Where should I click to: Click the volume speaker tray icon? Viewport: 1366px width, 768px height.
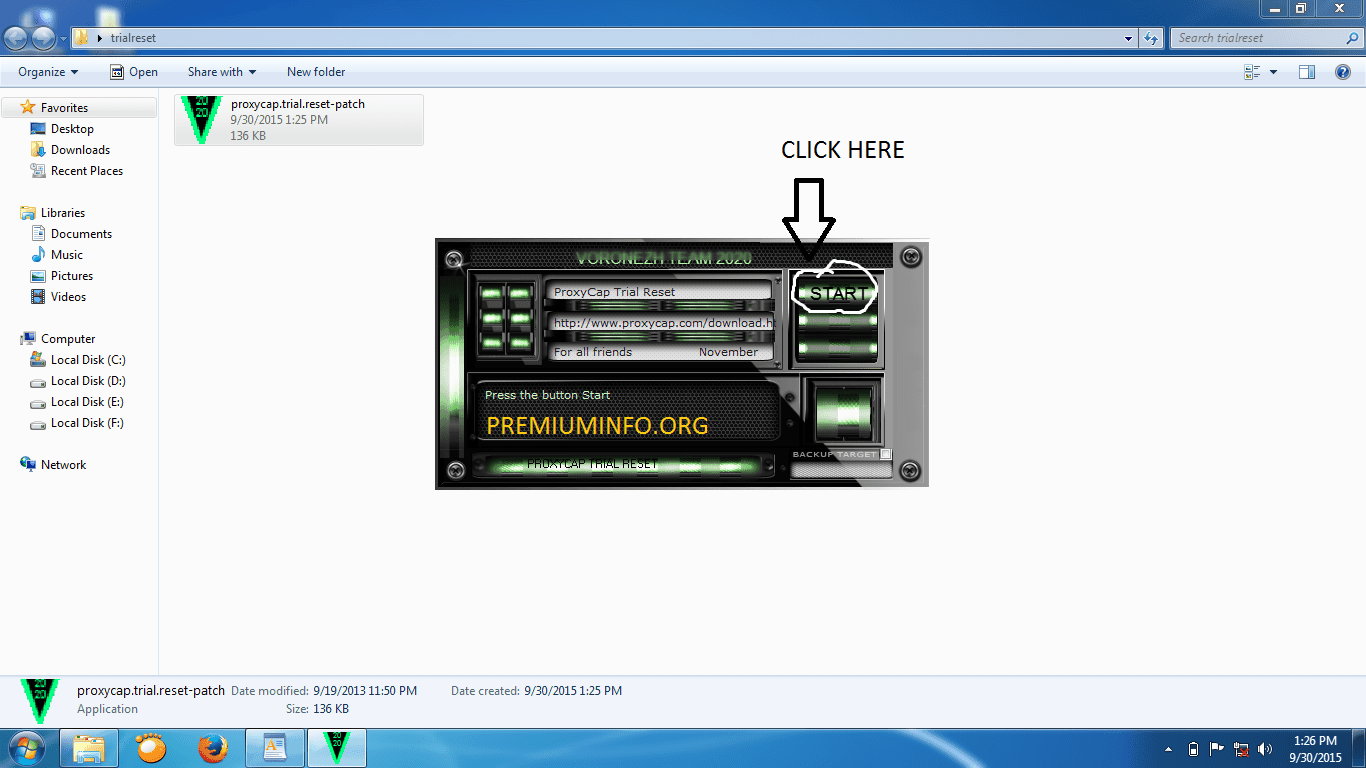(x=1265, y=749)
